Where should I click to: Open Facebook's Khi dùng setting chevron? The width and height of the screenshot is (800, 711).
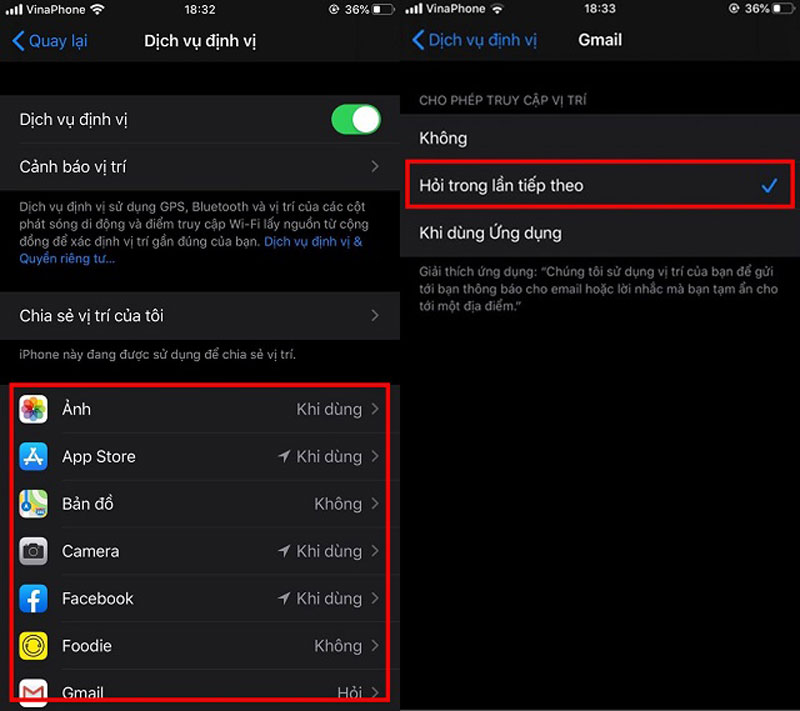tap(375, 598)
